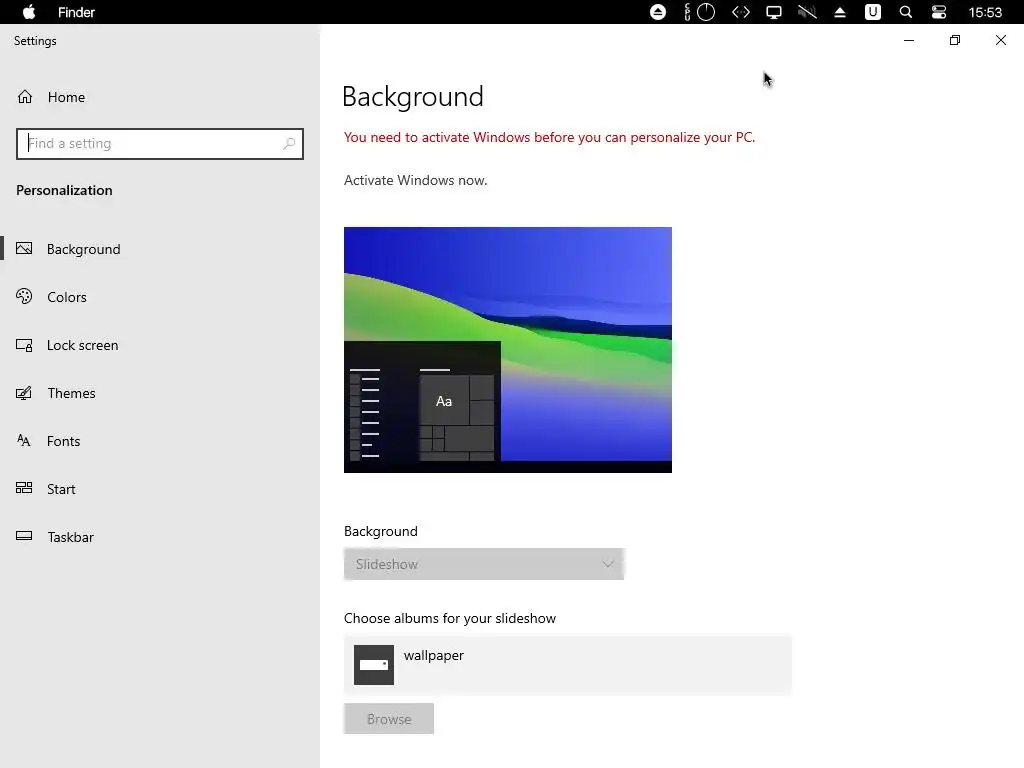This screenshot has width=1024, height=768.
Task: Open the Finder menu
Action: (76, 12)
